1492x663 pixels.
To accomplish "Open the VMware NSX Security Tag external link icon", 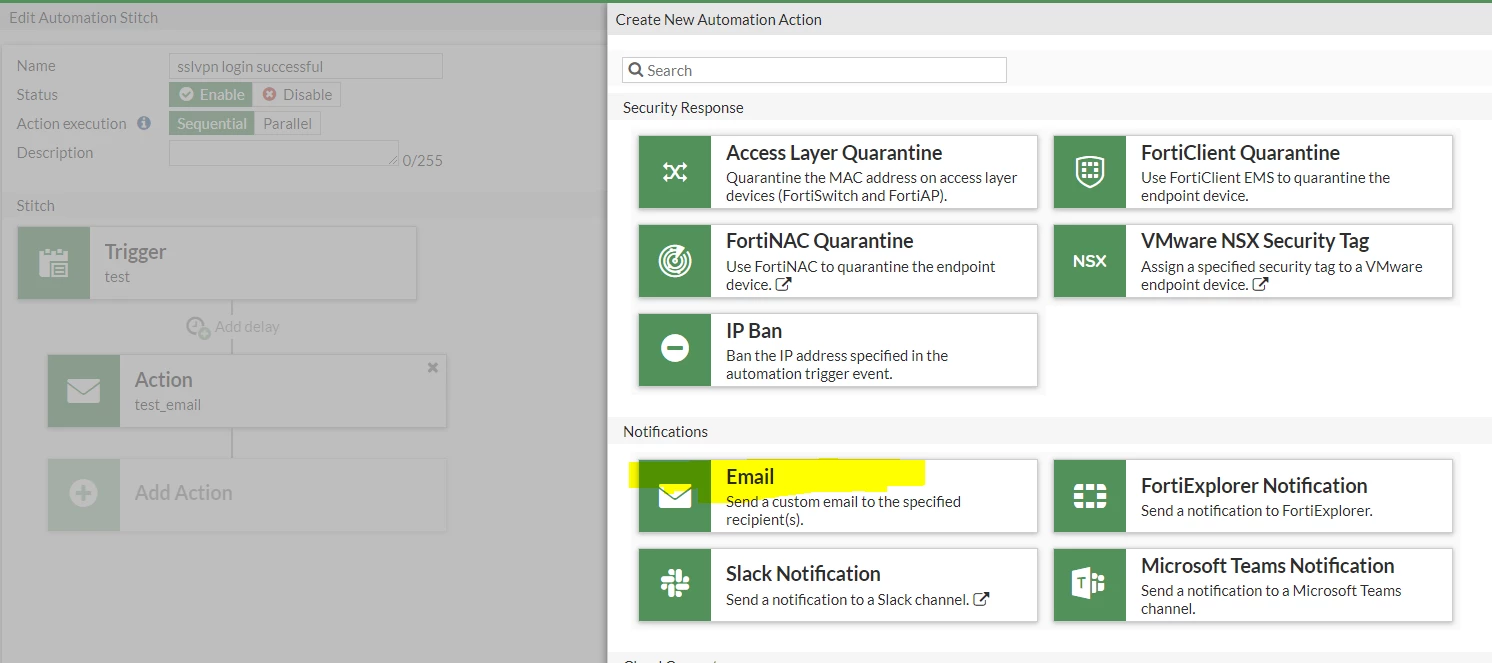I will [1260, 285].
